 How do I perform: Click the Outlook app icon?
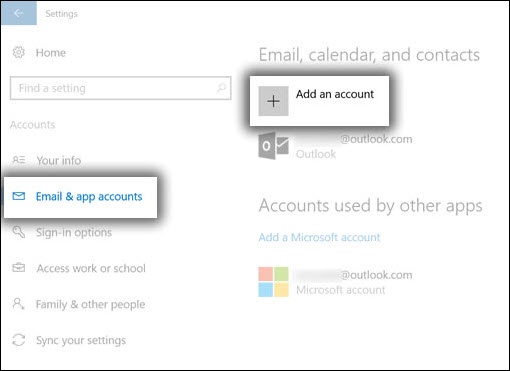[x=273, y=146]
